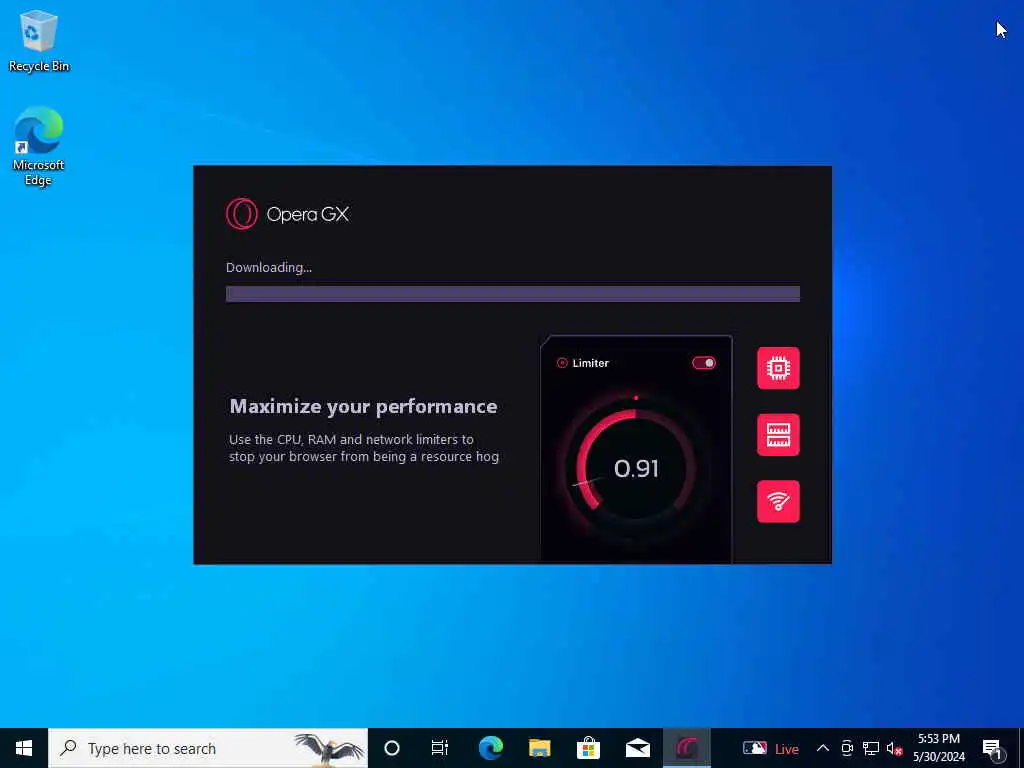Click the muted volume speaker icon
1024x768 pixels.
coord(894,749)
